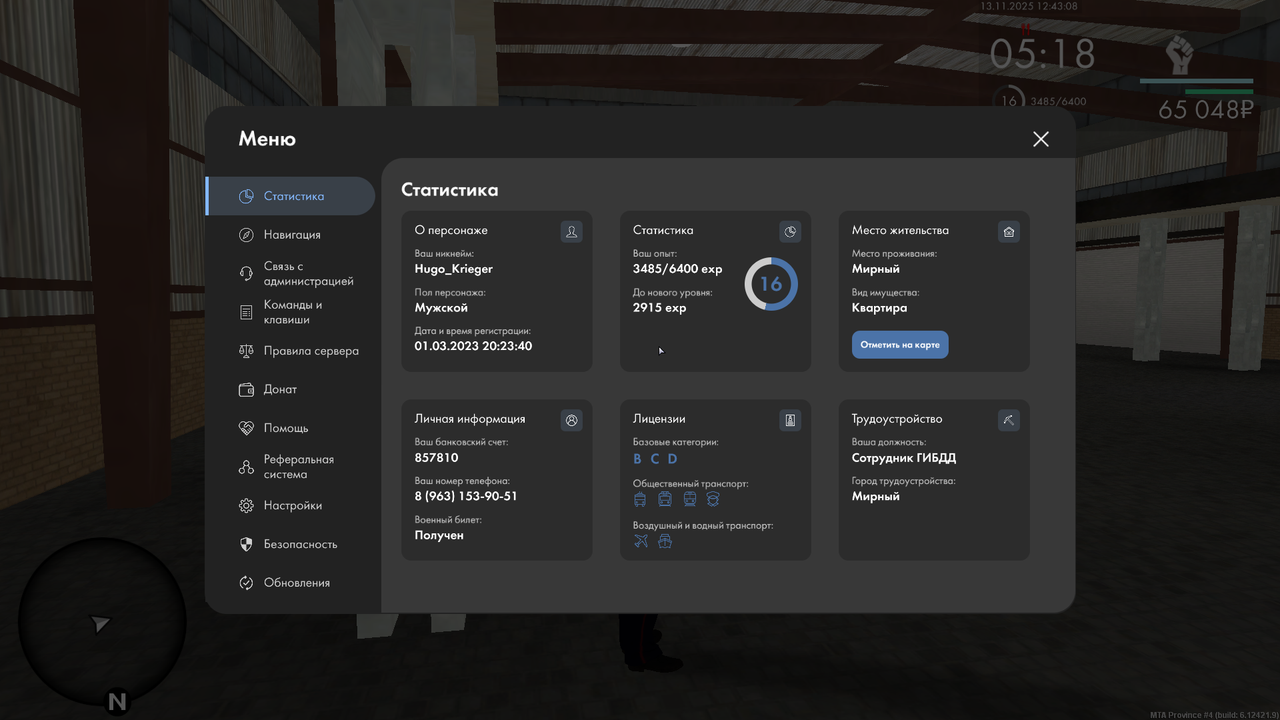Click the pickaxe icon in Трудоустройство card

point(1009,421)
